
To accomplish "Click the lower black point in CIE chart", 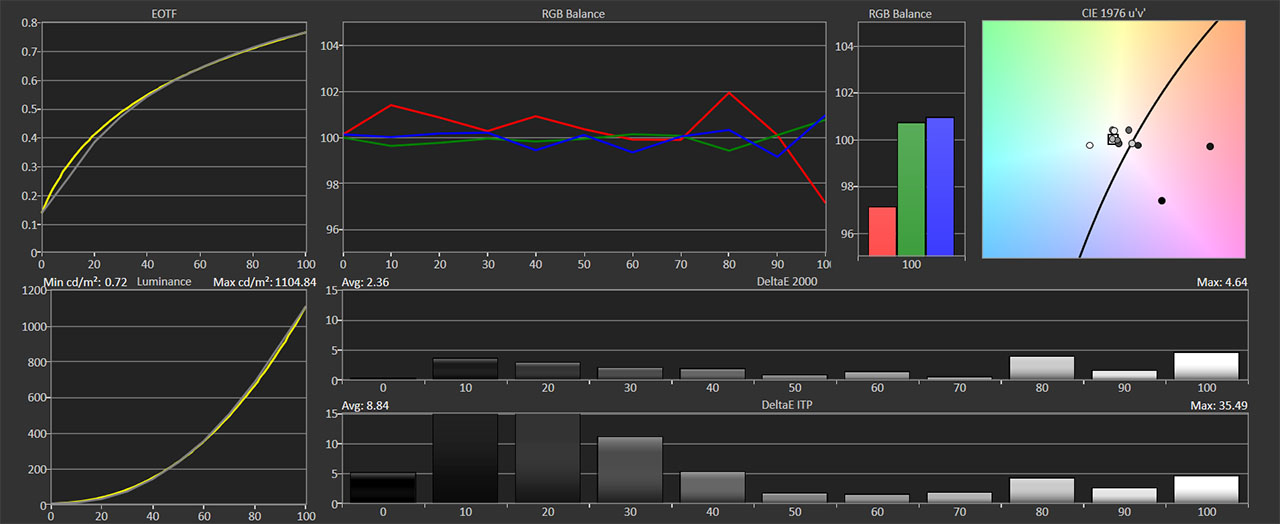I will tap(1162, 201).
